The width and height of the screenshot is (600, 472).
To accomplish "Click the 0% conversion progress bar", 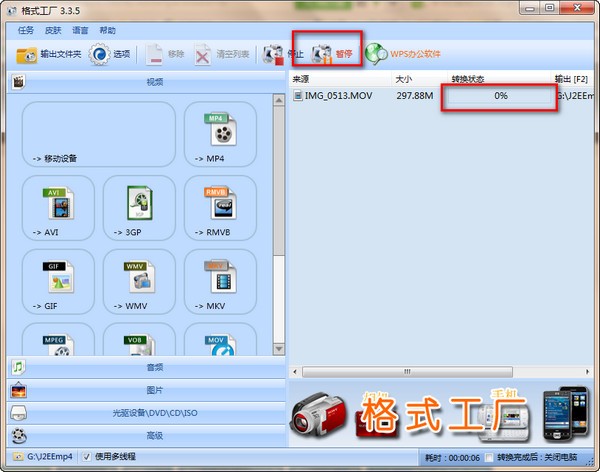I will pyautogui.click(x=500, y=96).
